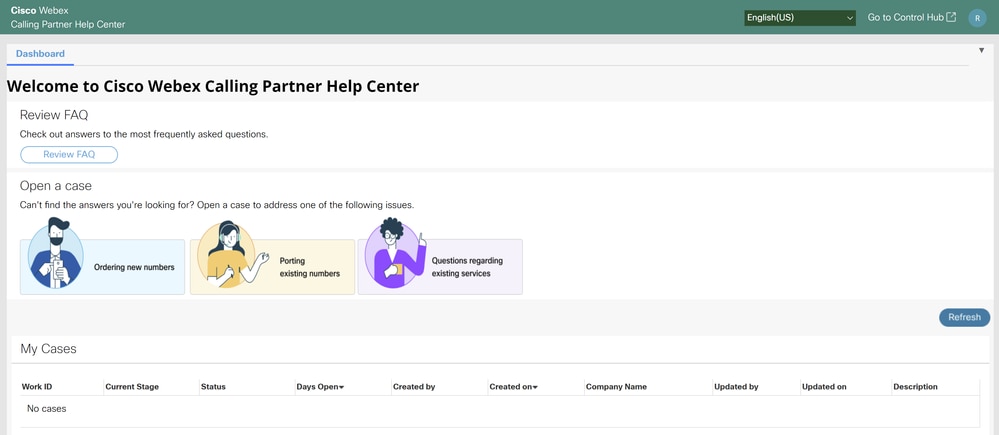Screen dimensions: 999x435
Task: Open the English(US) language dropdown
Action: [800, 18]
